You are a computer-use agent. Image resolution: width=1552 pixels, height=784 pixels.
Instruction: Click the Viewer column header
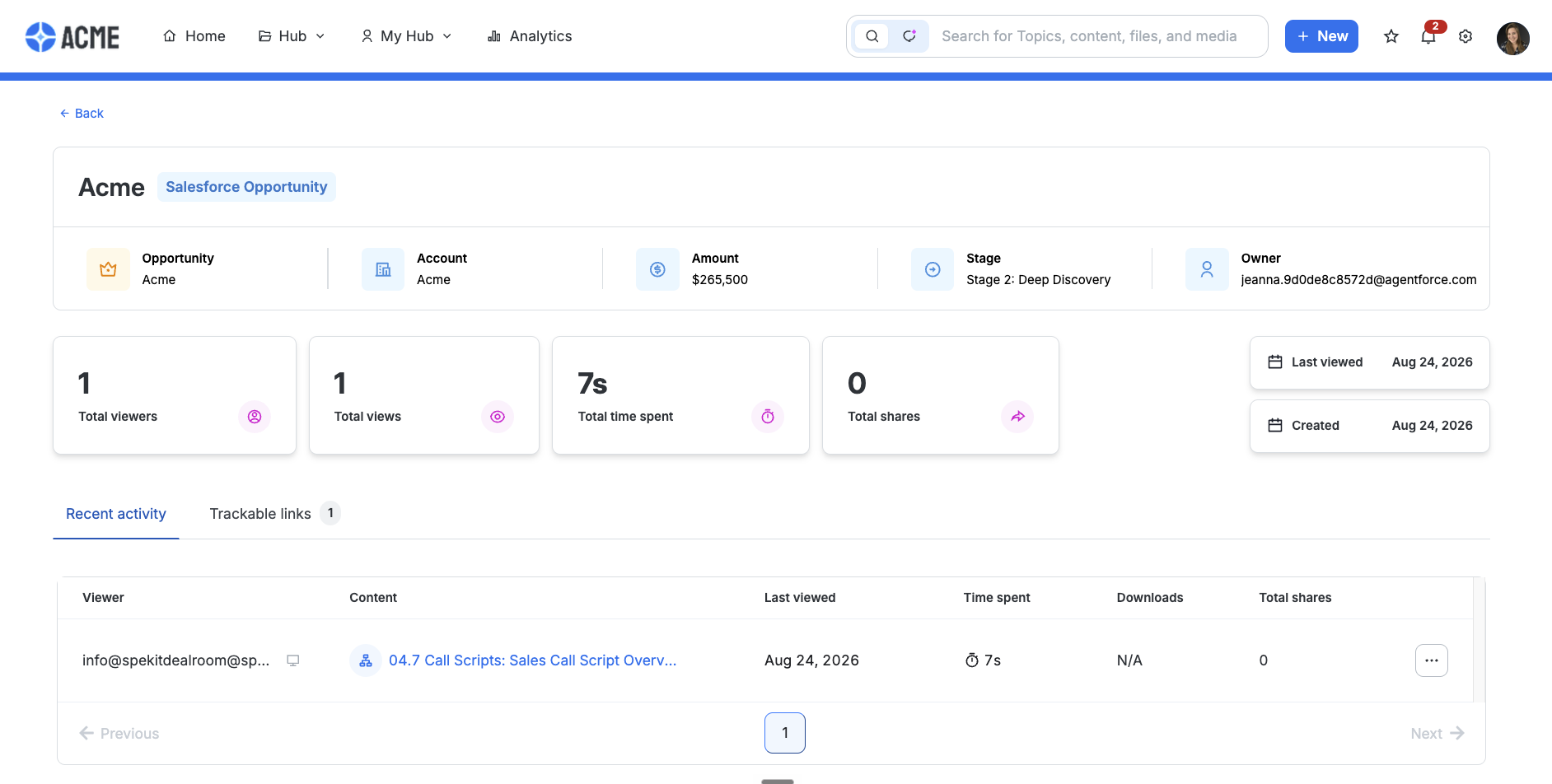point(103,598)
